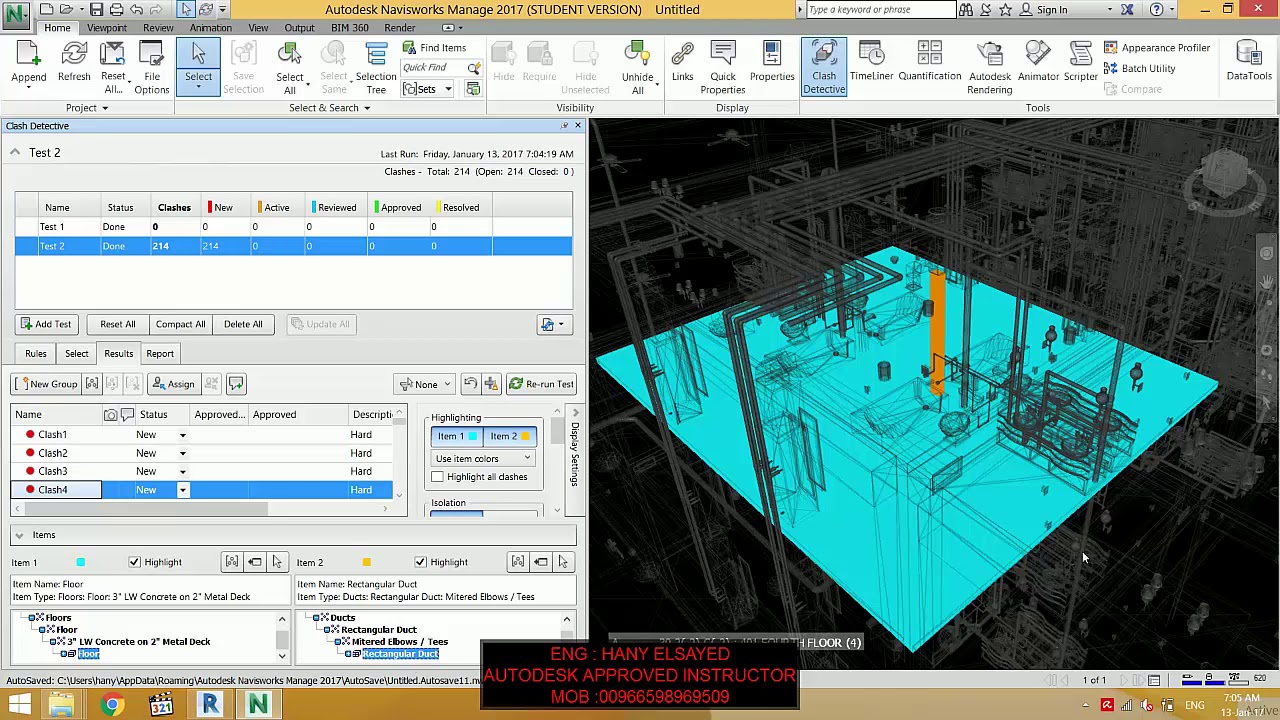The height and width of the screenshot is (720, 1280).
Task: Click the Reset All button
Action: click(117, 324)
